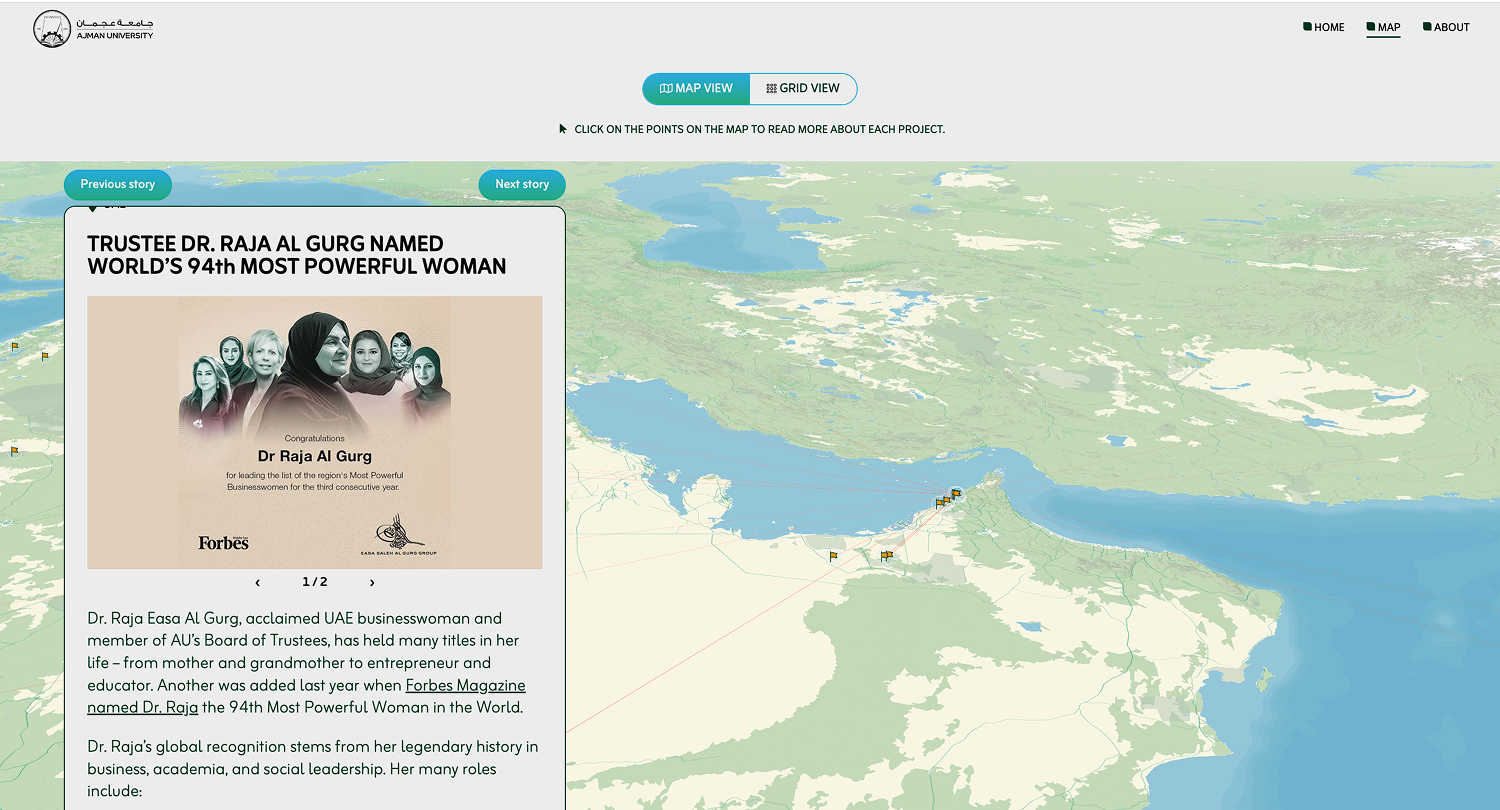
Task: Open the ABOUT page
Action: pos(1446,27)
